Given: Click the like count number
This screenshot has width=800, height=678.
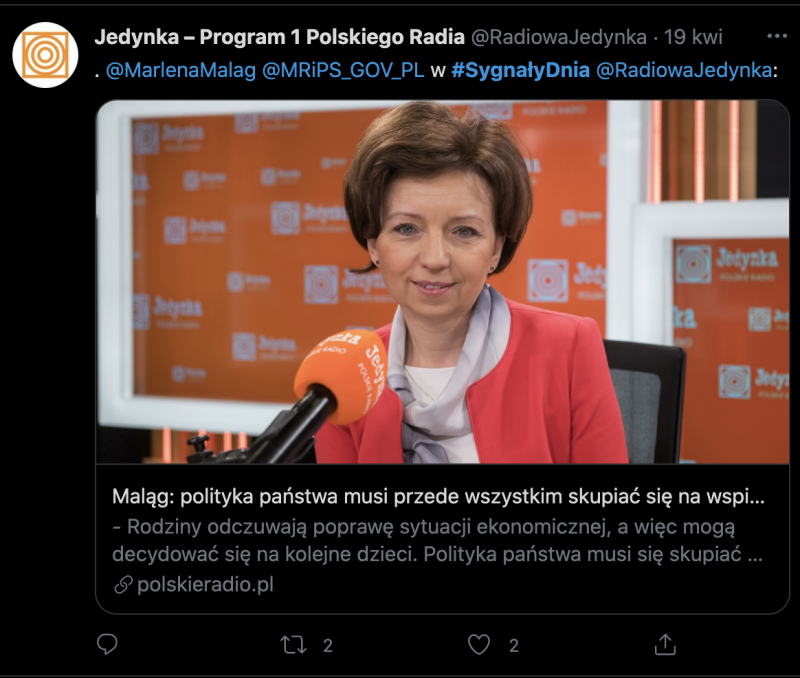Looking at the screenshot, I should coord(514,646).
